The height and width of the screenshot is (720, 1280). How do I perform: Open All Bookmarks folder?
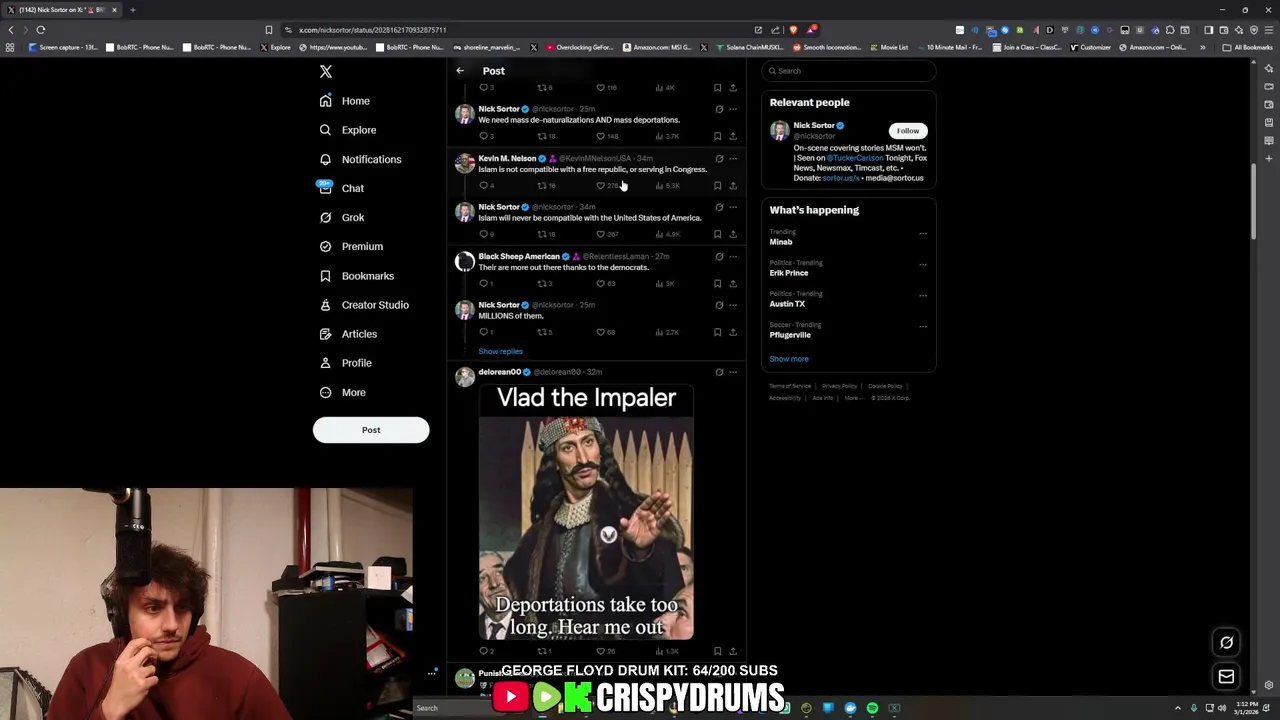1248,47
